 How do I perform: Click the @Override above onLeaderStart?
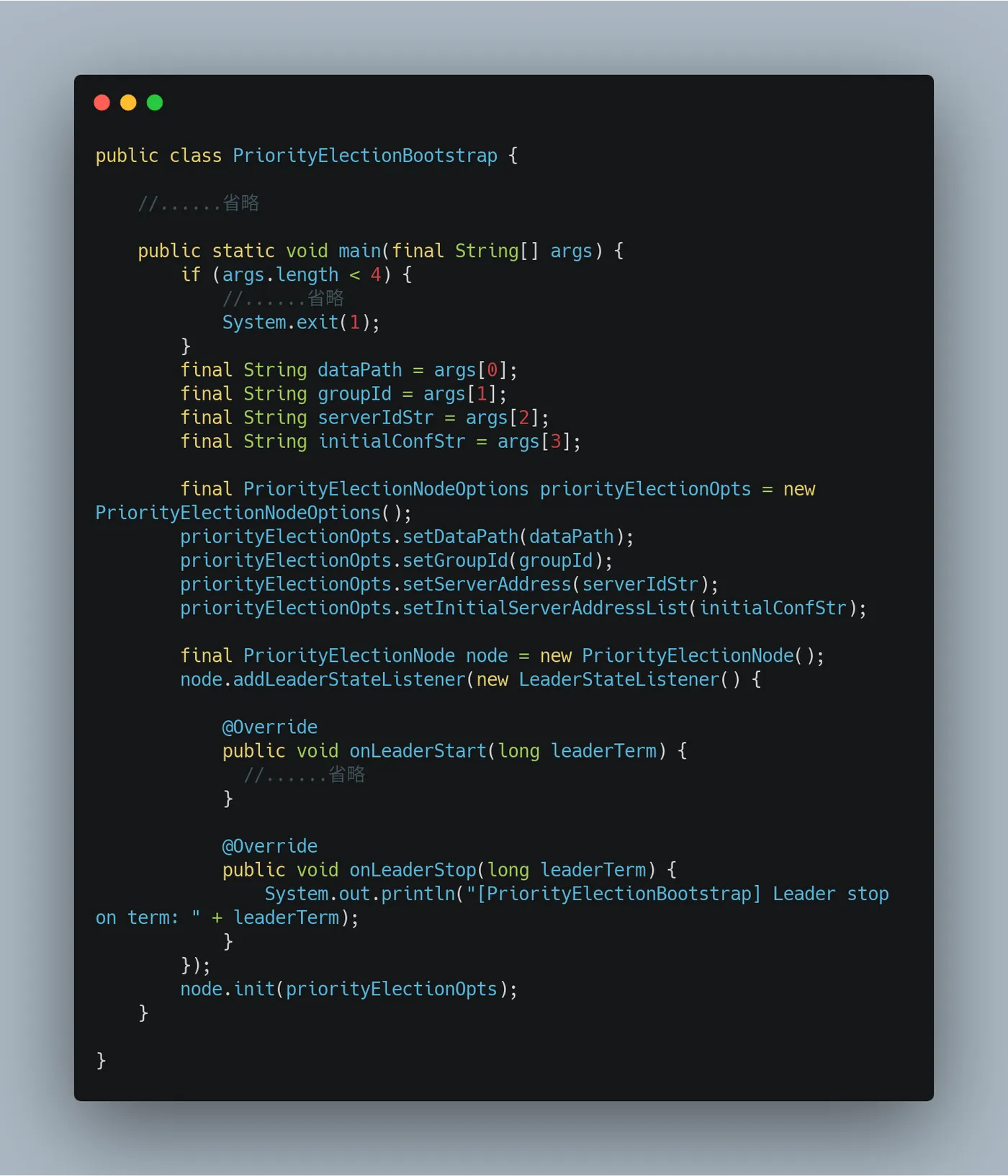click(270, 727)
